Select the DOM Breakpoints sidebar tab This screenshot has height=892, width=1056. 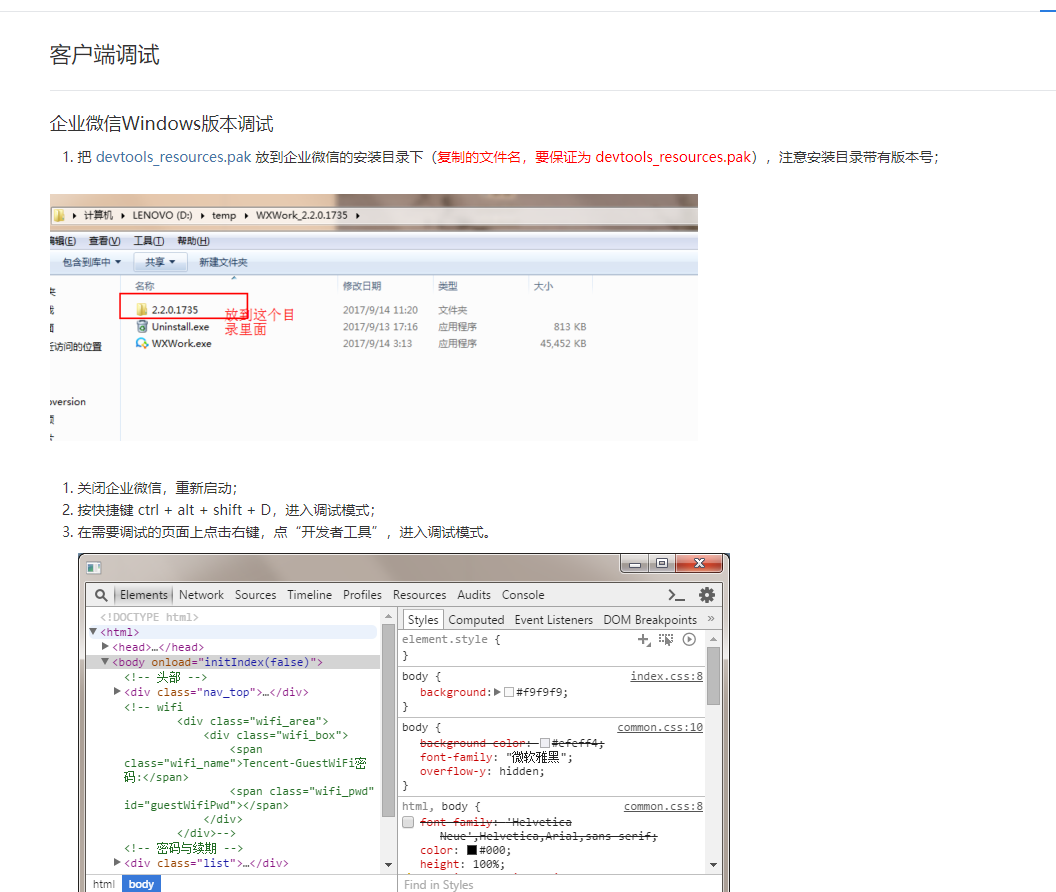tap(650, 620)
